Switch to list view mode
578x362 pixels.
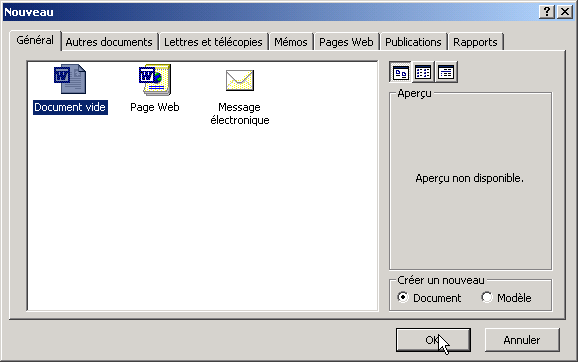[423, 72]
